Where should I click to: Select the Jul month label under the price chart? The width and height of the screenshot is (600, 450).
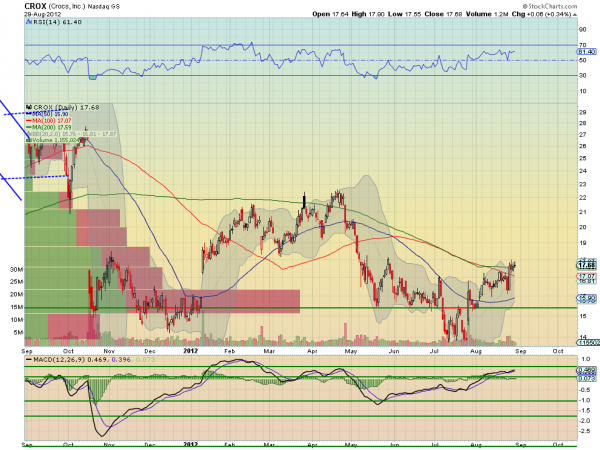pyautogui.click(x=434, y=351)
